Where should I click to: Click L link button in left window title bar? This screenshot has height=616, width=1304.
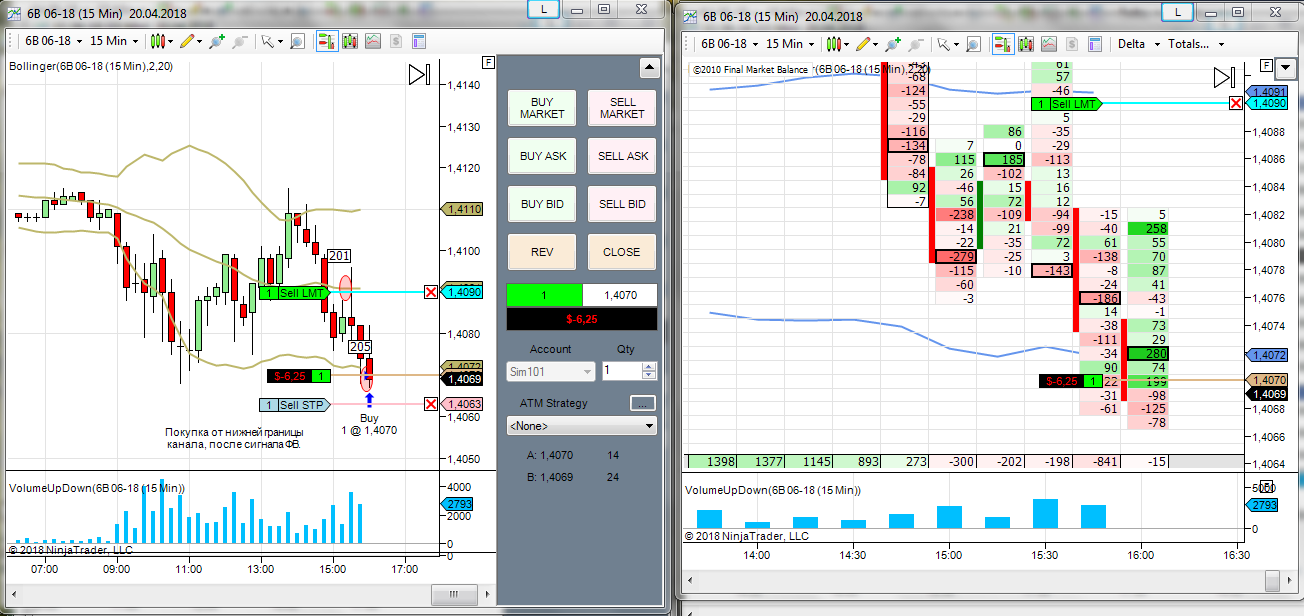point(543,8)
